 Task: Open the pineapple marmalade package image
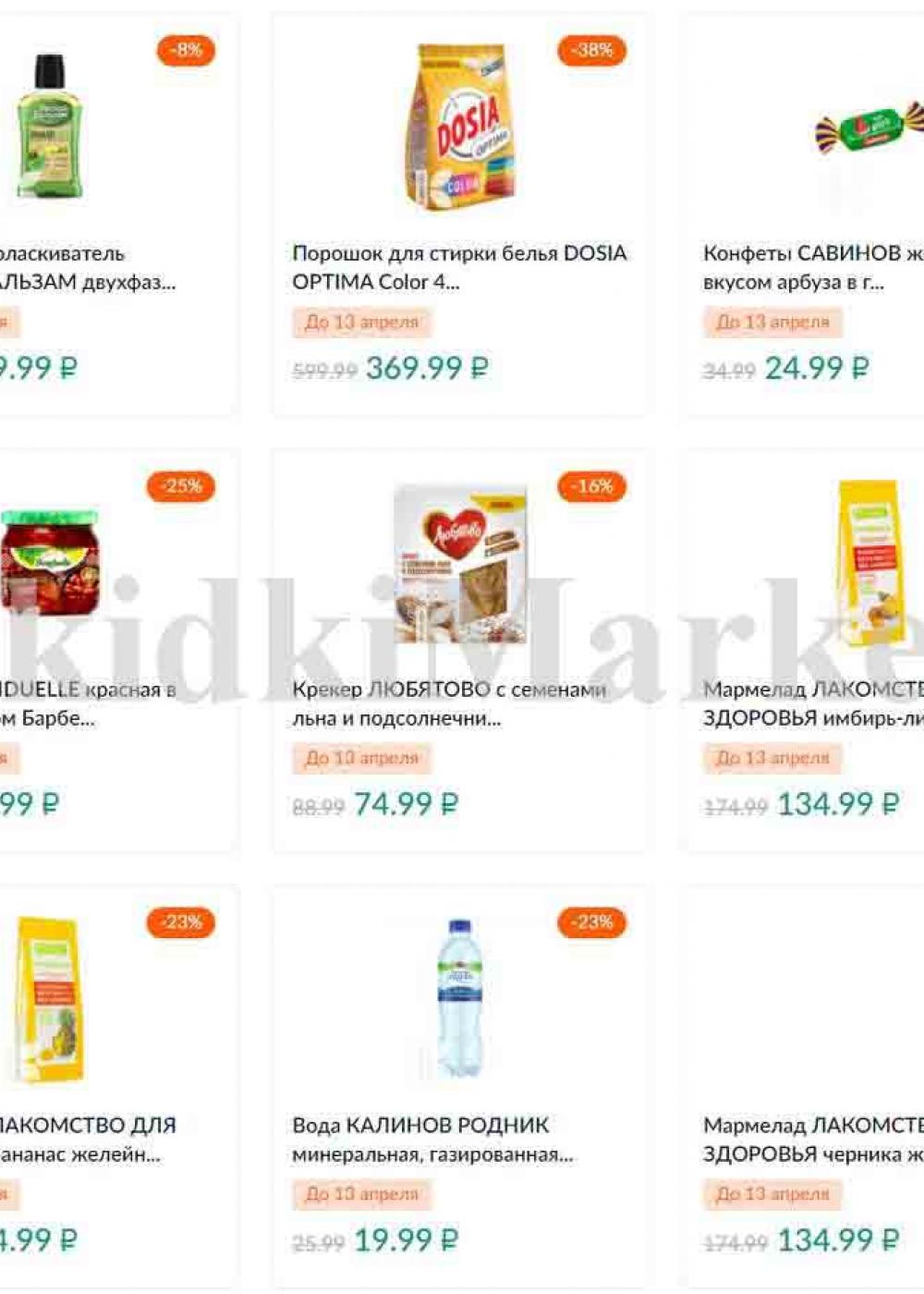[x=50, y=1000]
